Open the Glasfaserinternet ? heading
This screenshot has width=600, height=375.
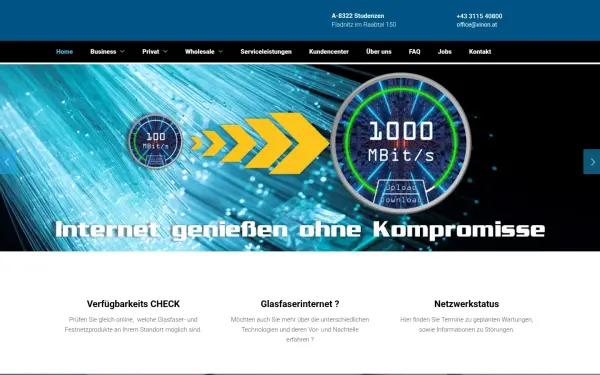tap(300, 304)
